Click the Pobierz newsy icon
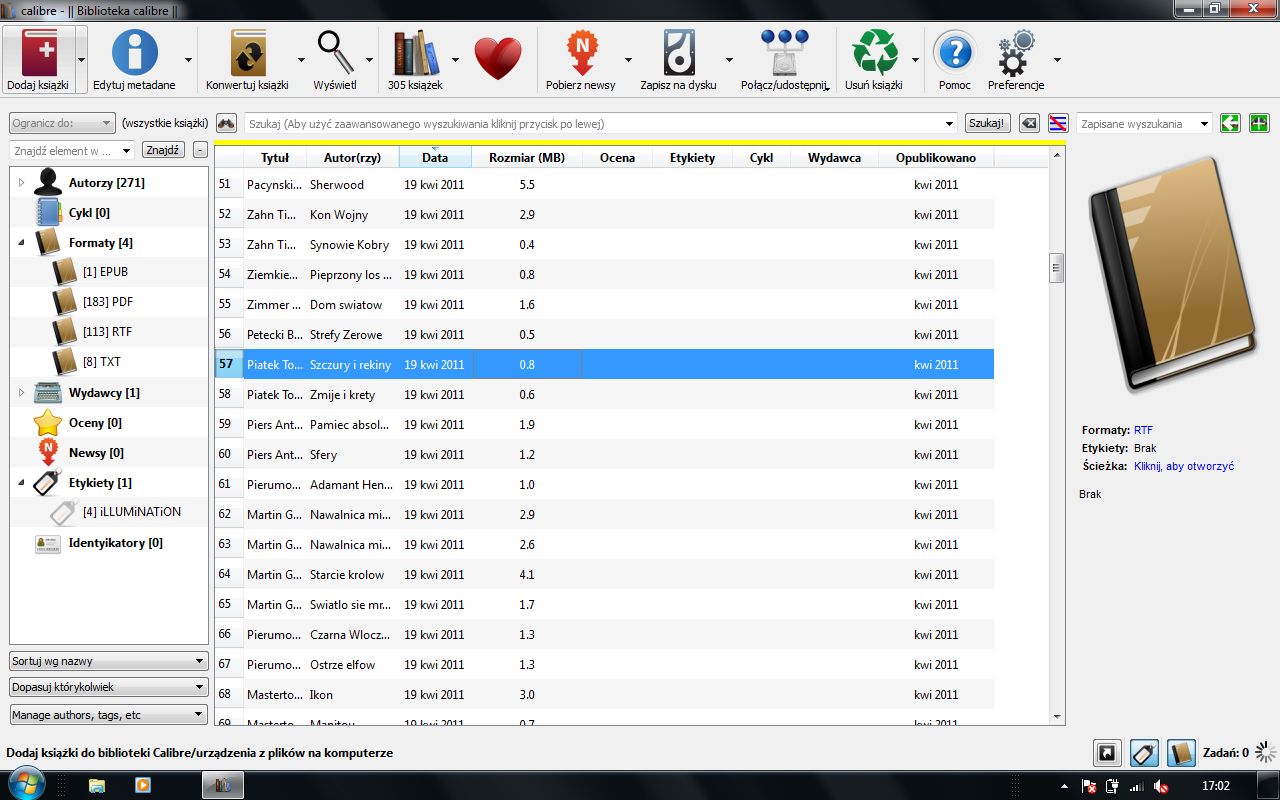1280x800 pixels. pos(581,53)
